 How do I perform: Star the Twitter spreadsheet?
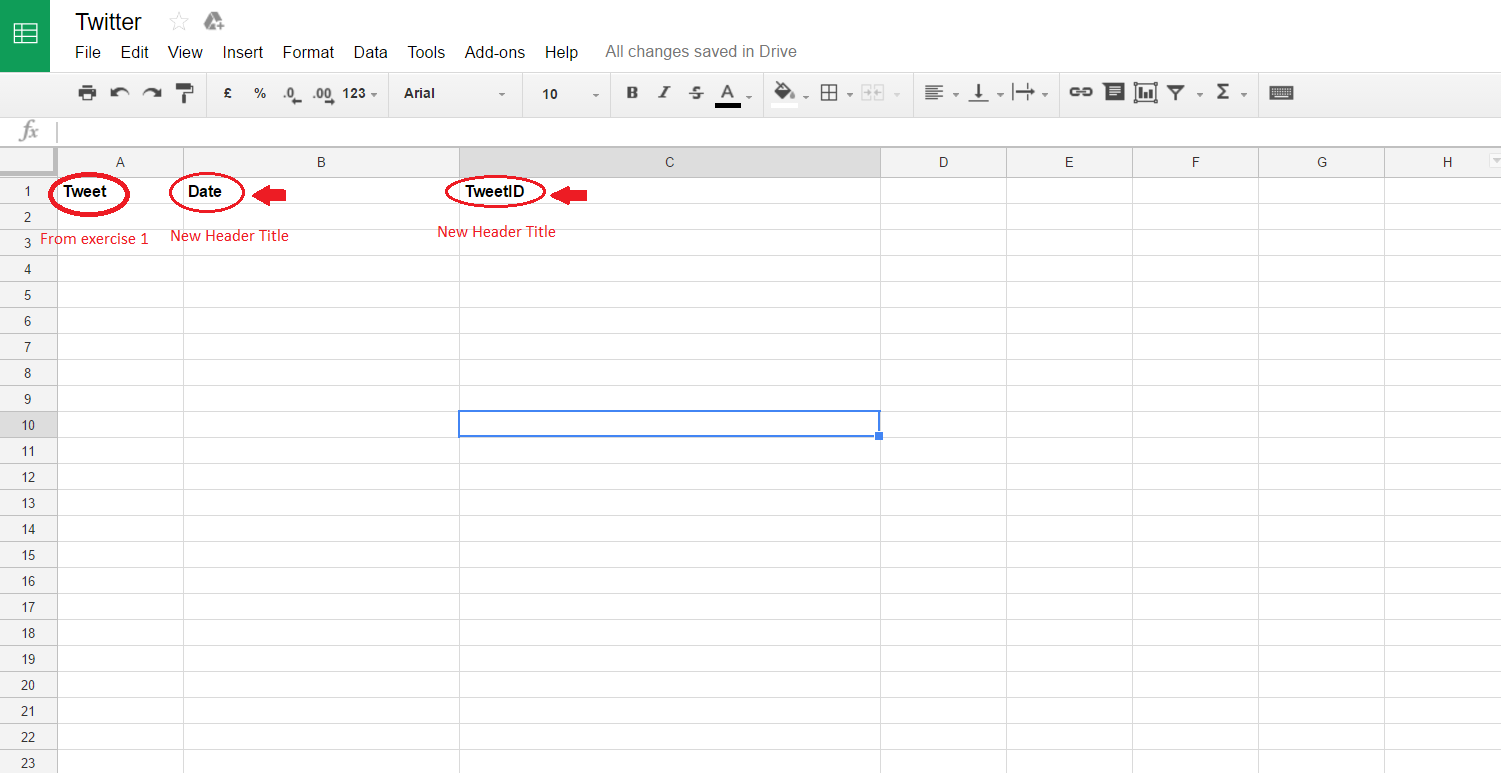[179, 22]
